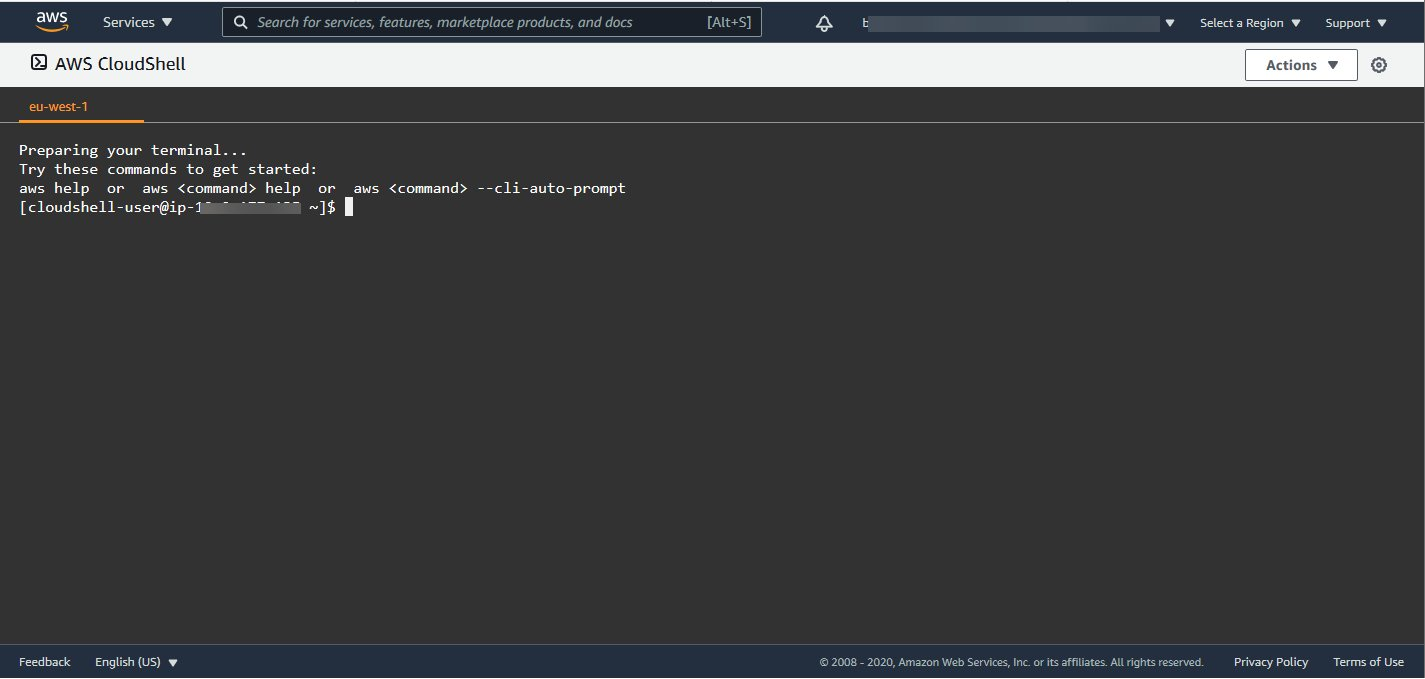The height and width of the screenshot is (679, 1425).
Task: Open the Actions menu
Action: (x=1300, y=64)
